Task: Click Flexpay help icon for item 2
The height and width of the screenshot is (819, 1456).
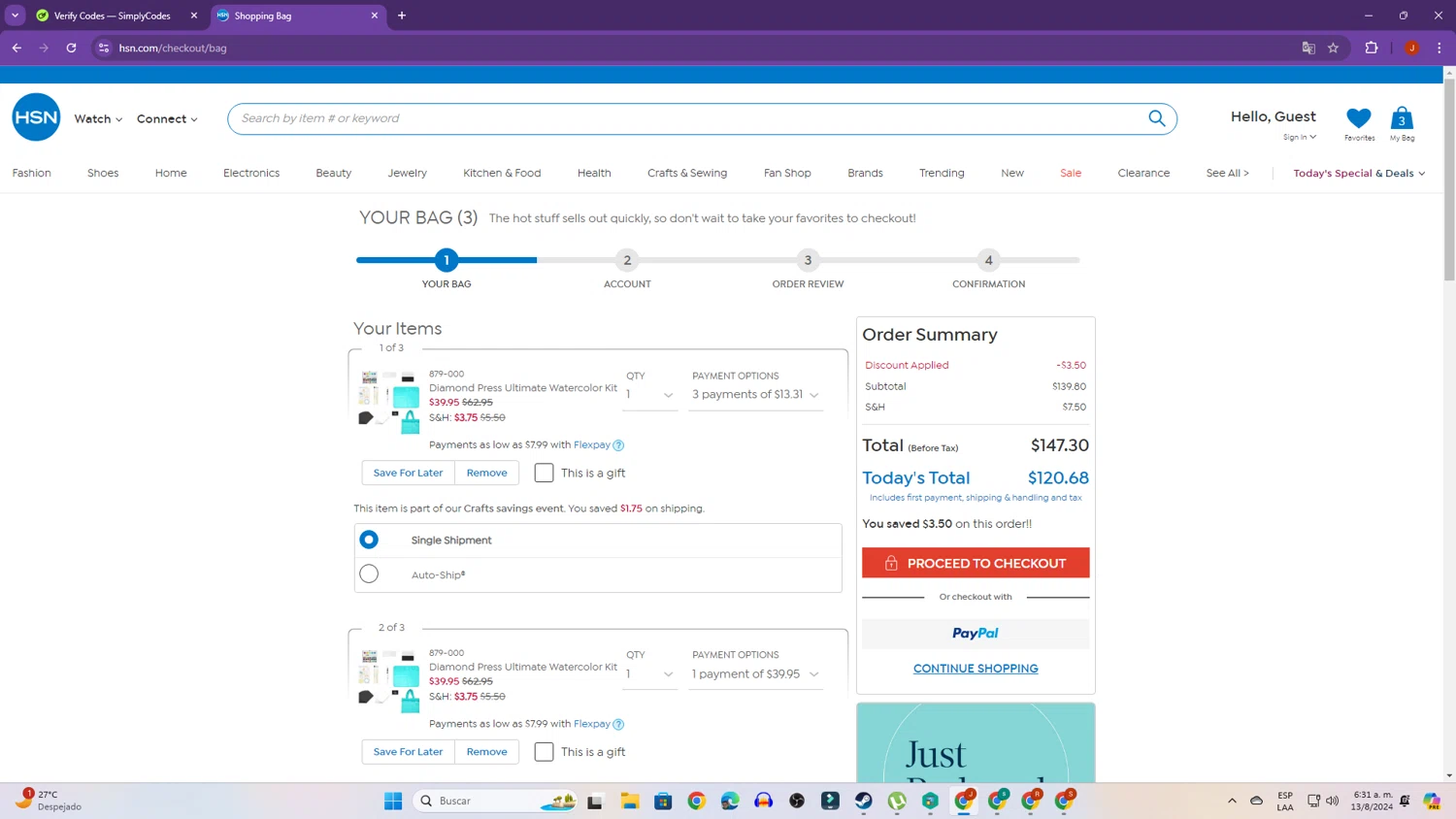Action: (x=618, y=724)
